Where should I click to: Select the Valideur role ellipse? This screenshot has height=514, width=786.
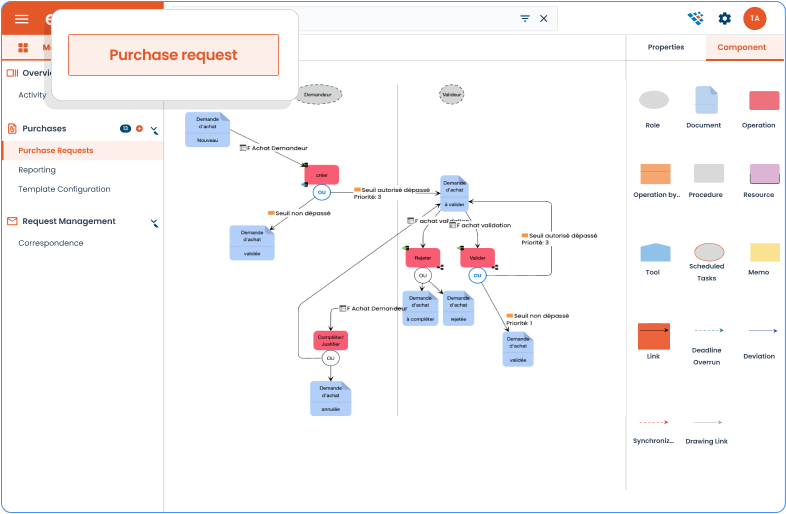[x=452, y=94]
